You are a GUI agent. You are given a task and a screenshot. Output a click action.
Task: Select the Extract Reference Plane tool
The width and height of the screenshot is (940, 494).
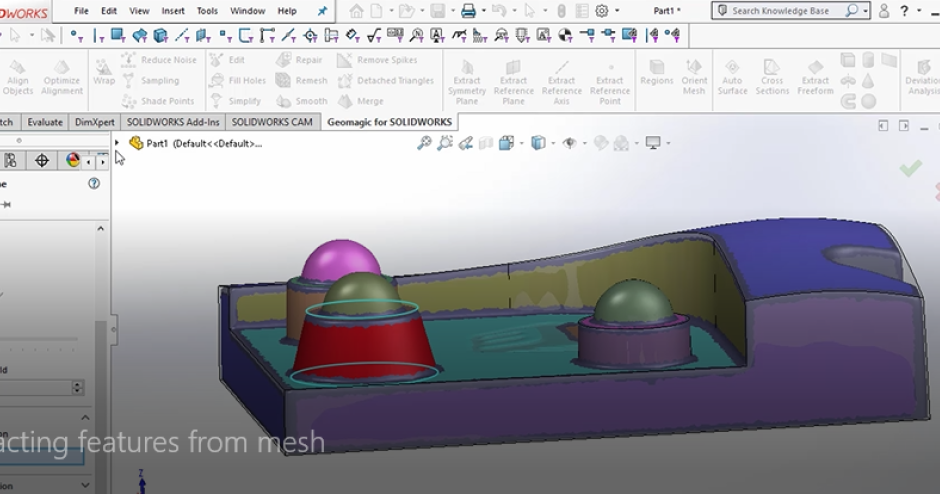click(x=513, y=80)
